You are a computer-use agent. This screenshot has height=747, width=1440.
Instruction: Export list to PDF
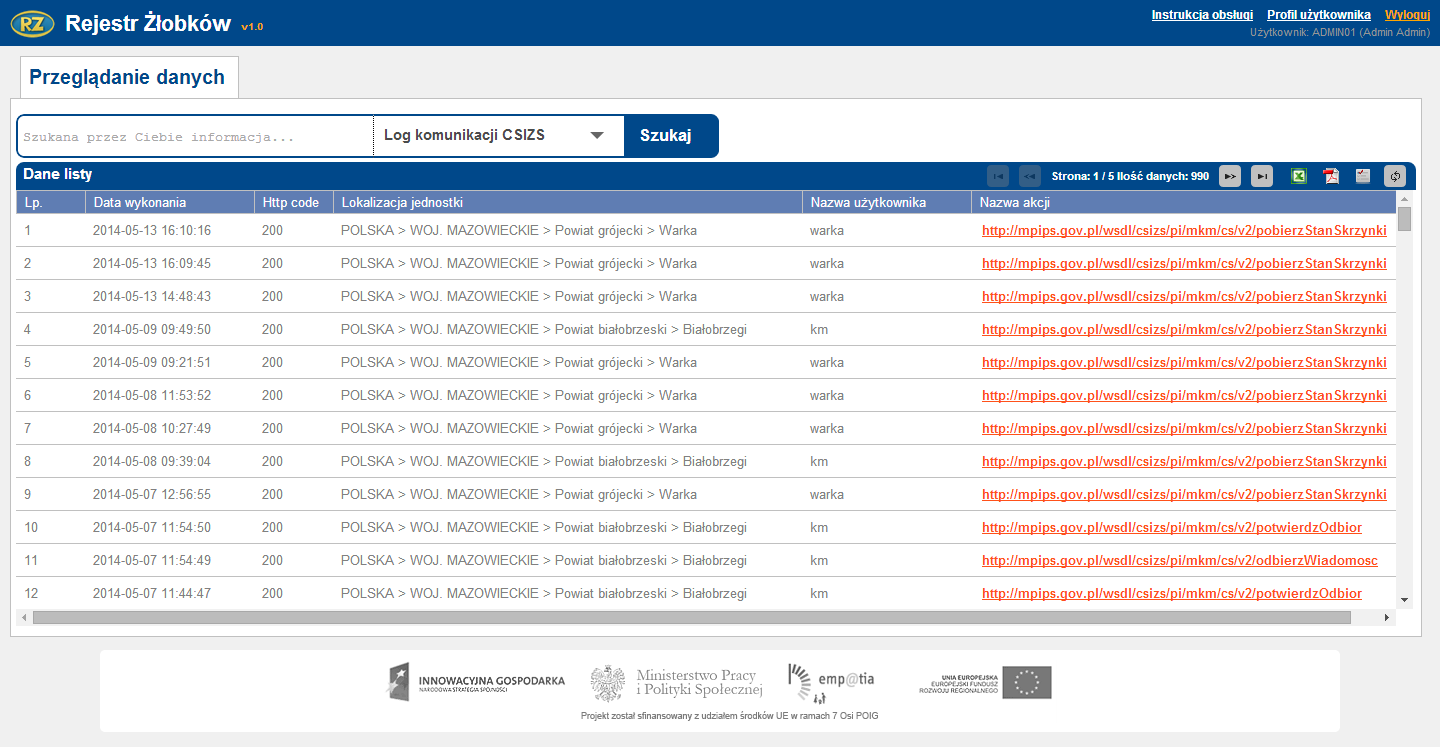[x=1331, y=176]
